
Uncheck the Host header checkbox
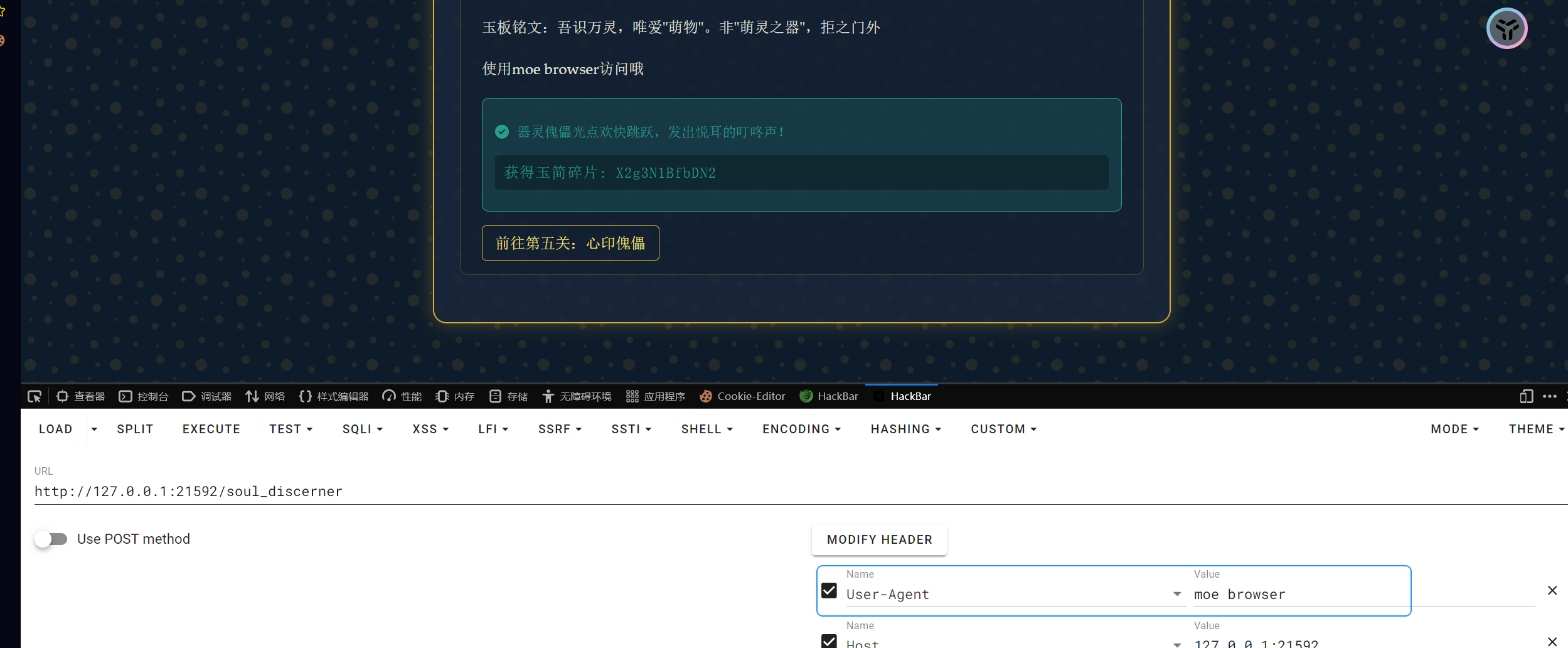coord(829,641)
